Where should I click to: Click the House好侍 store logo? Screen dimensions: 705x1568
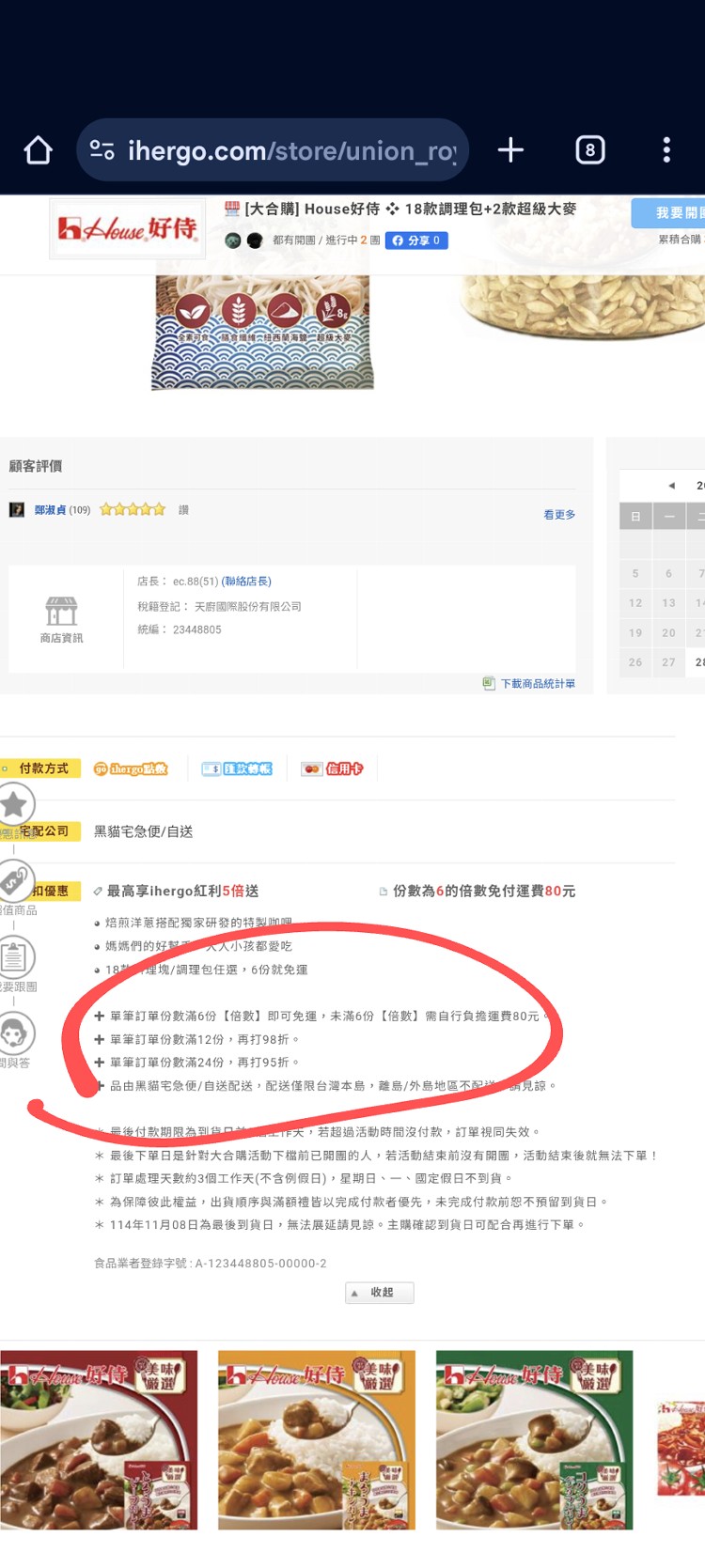[128, 228]
